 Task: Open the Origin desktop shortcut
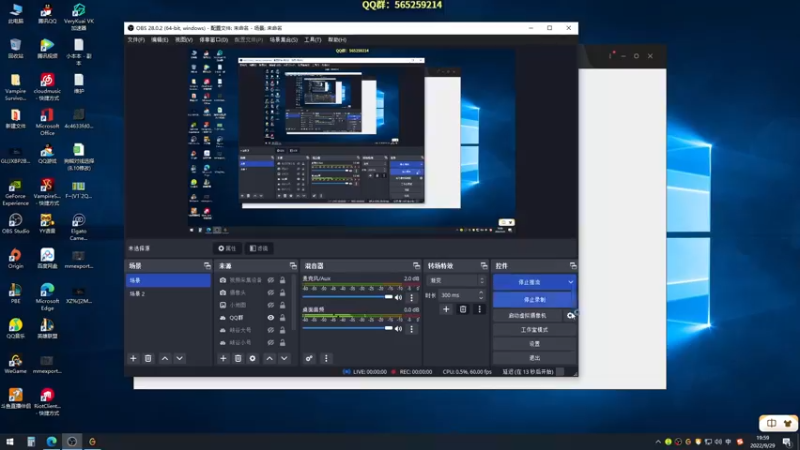[x=15, y=258]
